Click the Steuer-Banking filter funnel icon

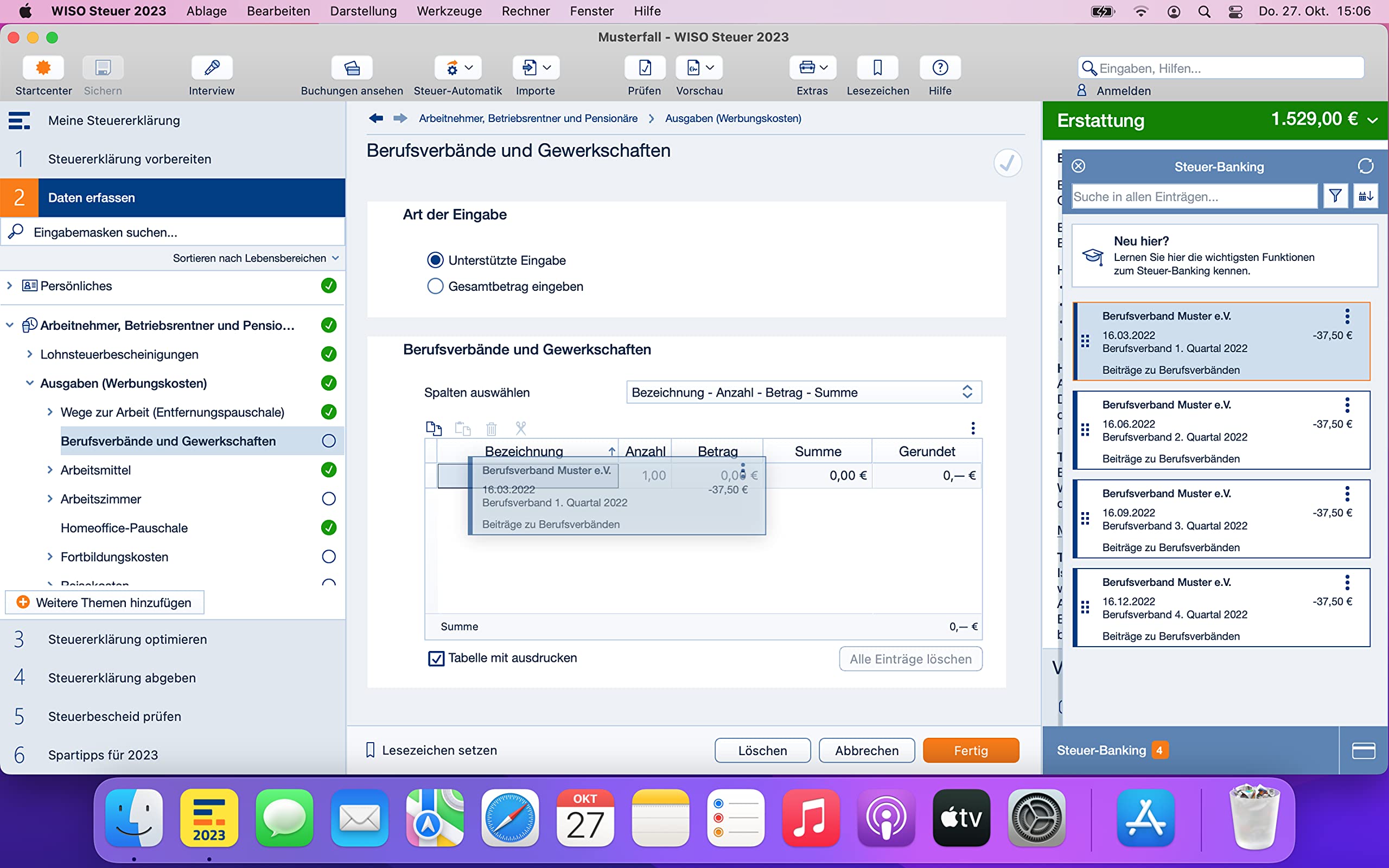coord(1335,196)
